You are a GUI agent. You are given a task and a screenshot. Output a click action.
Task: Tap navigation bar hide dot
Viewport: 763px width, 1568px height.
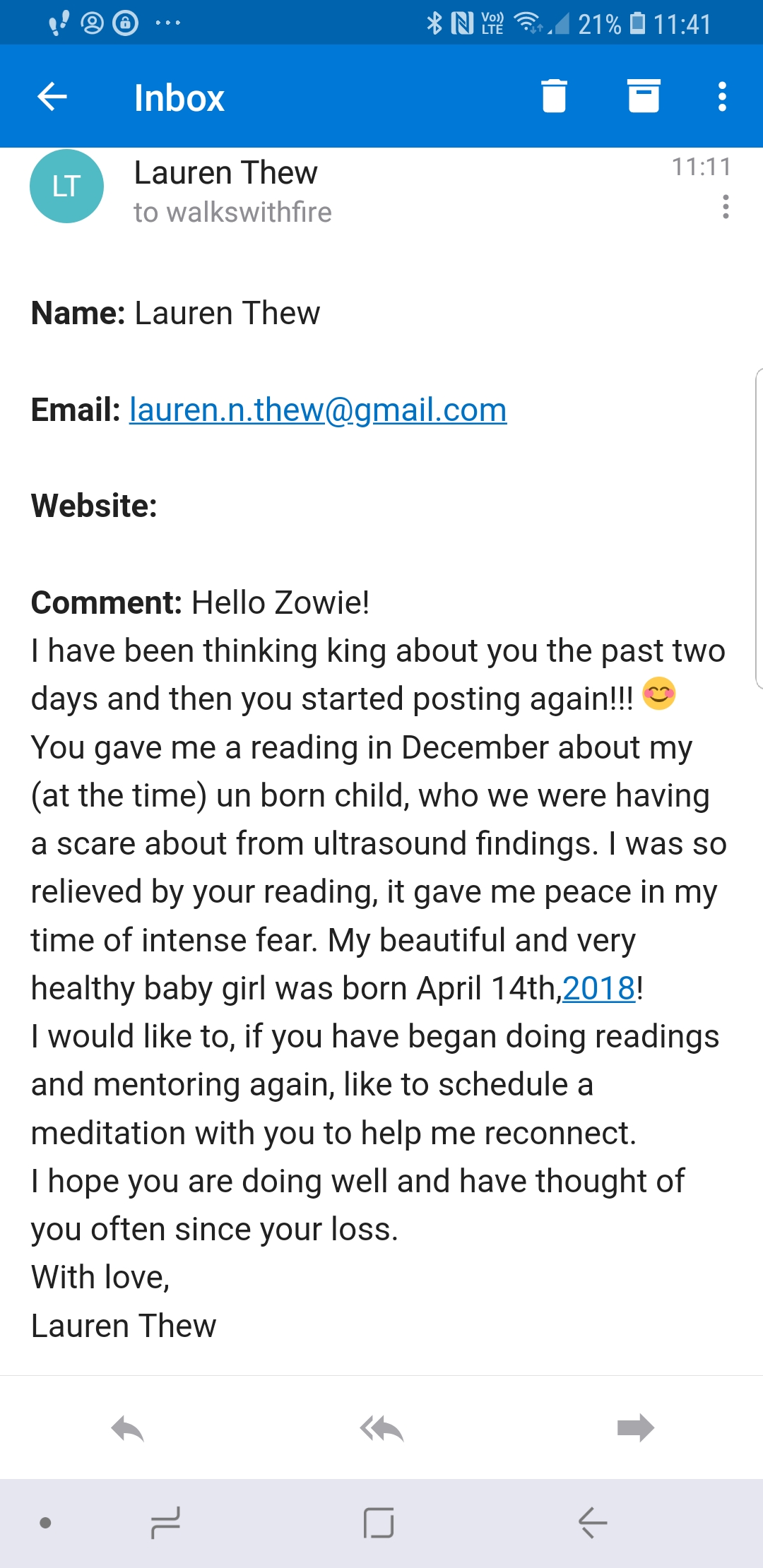pos(45,1523)
